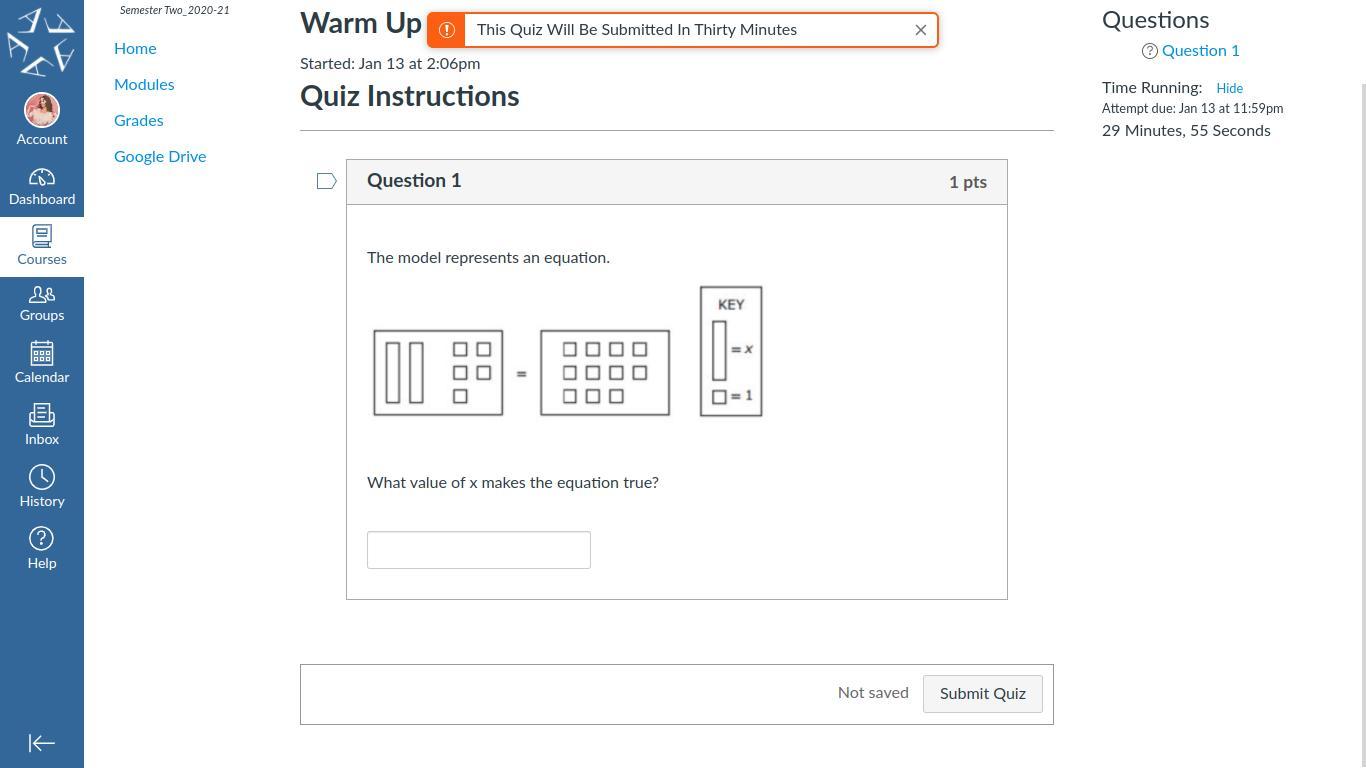Hide the running quiz timer
The height and width of the screenshot is (768, 1366).
click(x=1229, y=88)
